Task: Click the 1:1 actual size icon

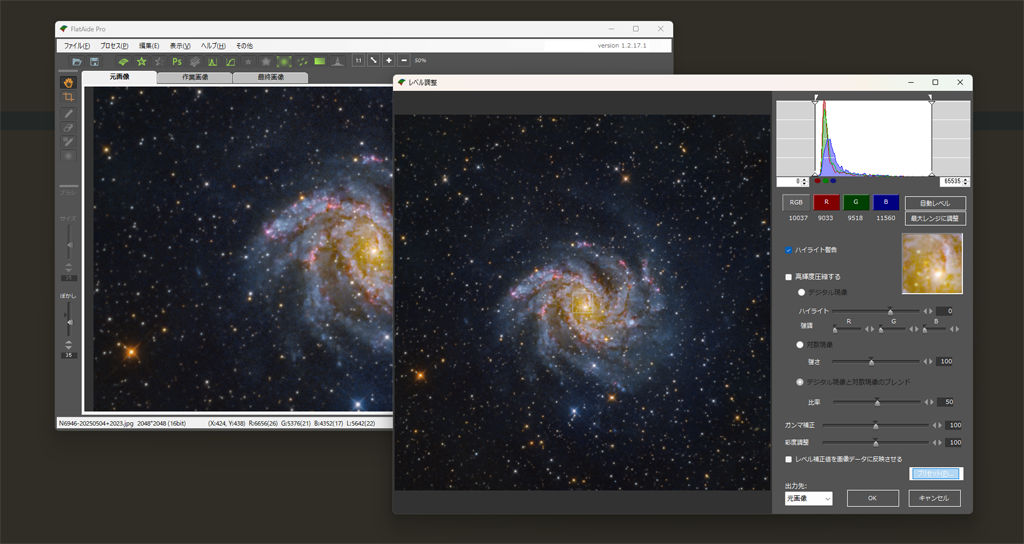Action: (357, 61)
